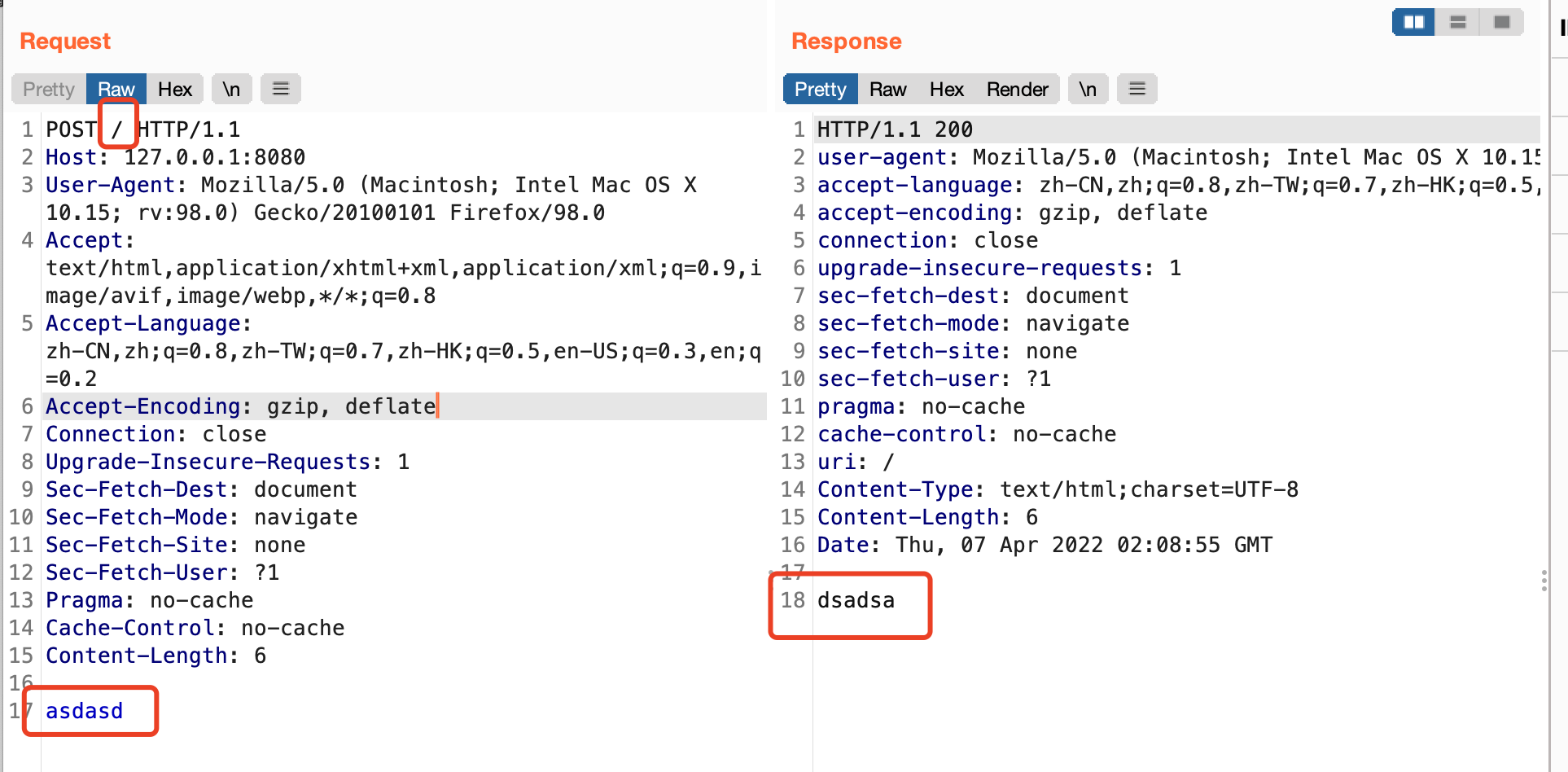Click the Response panel heading
Viewport: 1568px width, 772px height.
(x=847, y=41)
